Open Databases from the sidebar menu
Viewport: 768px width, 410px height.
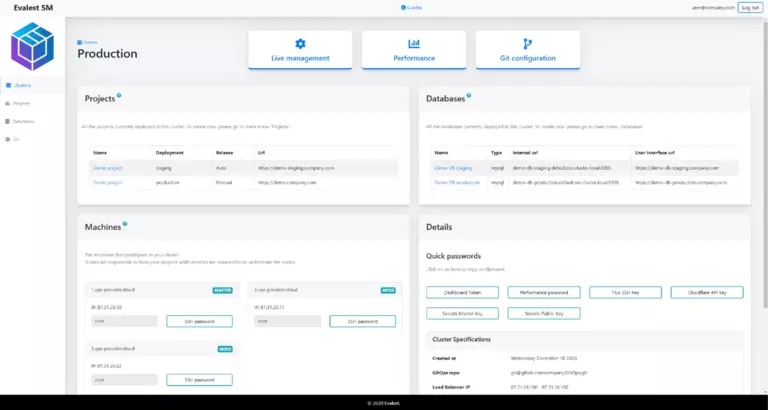click(x=23, y=121)
